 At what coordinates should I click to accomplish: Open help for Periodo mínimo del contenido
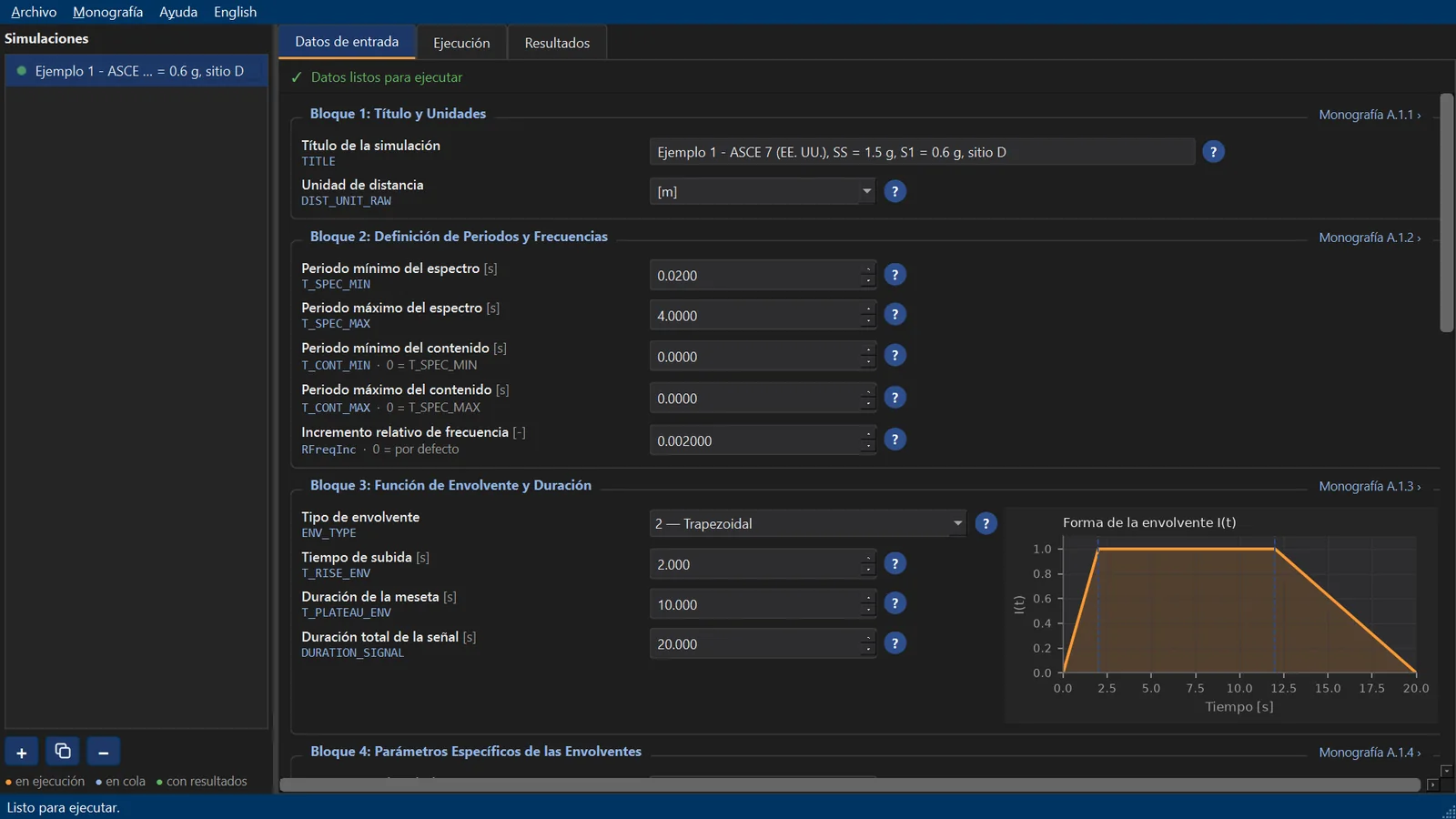click(895, 356)
